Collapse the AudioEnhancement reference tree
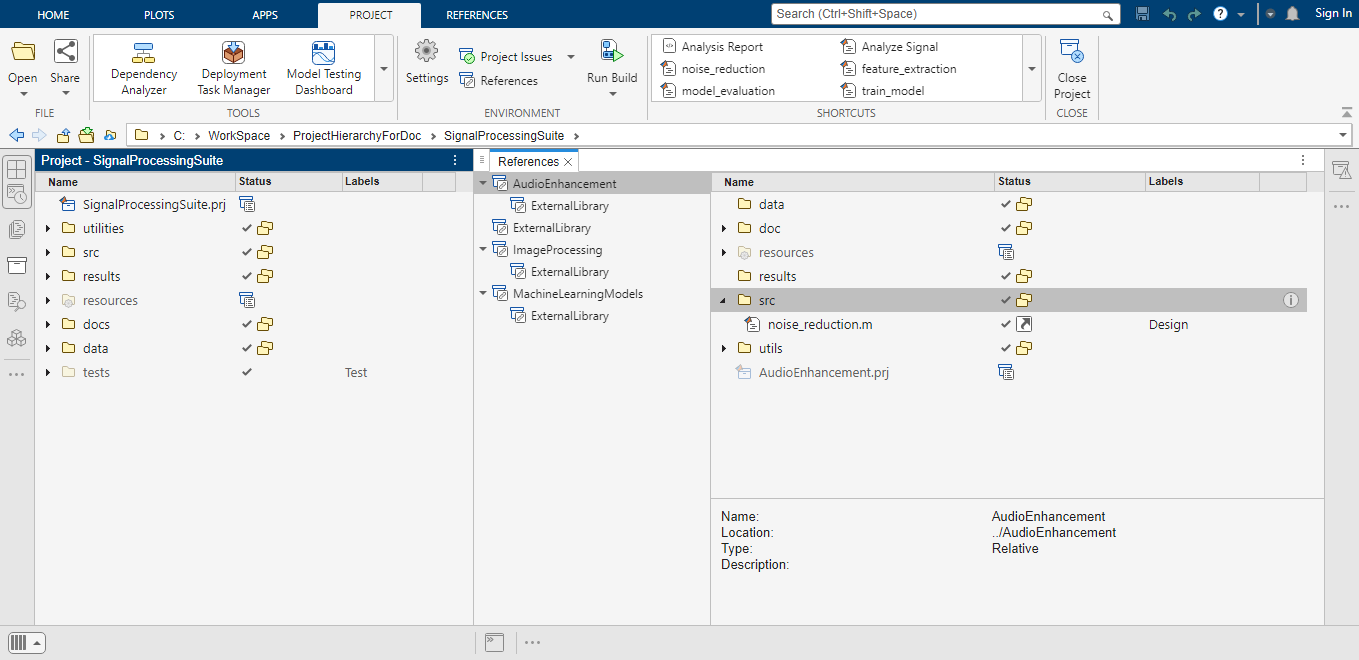The width and height of the screenshot is (1359, 660). point(483,183)
